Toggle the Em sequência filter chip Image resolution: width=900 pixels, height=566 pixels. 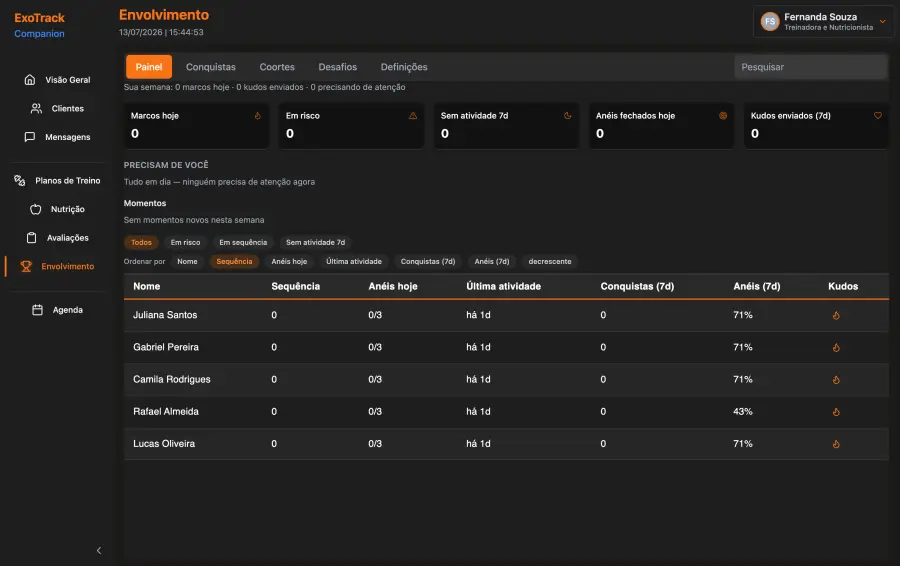coord(243,242)
